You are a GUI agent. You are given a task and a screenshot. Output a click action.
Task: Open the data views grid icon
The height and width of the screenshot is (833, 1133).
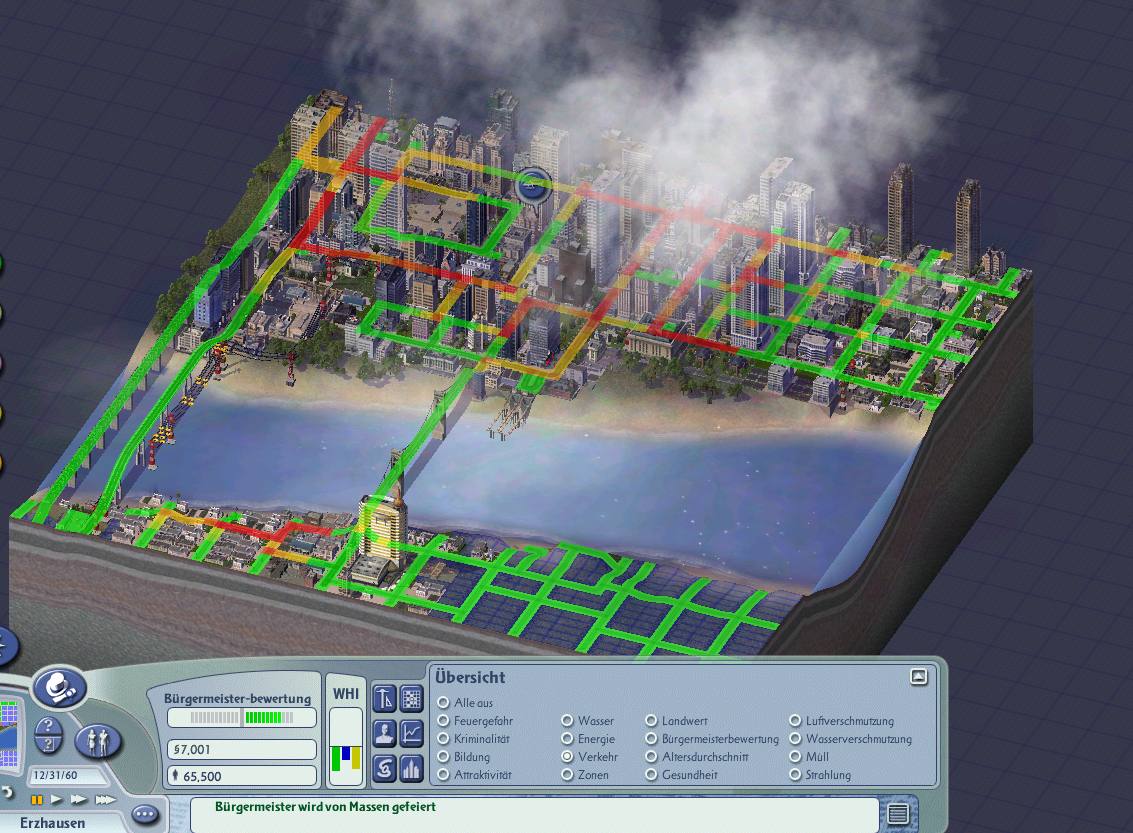[411, 699]
